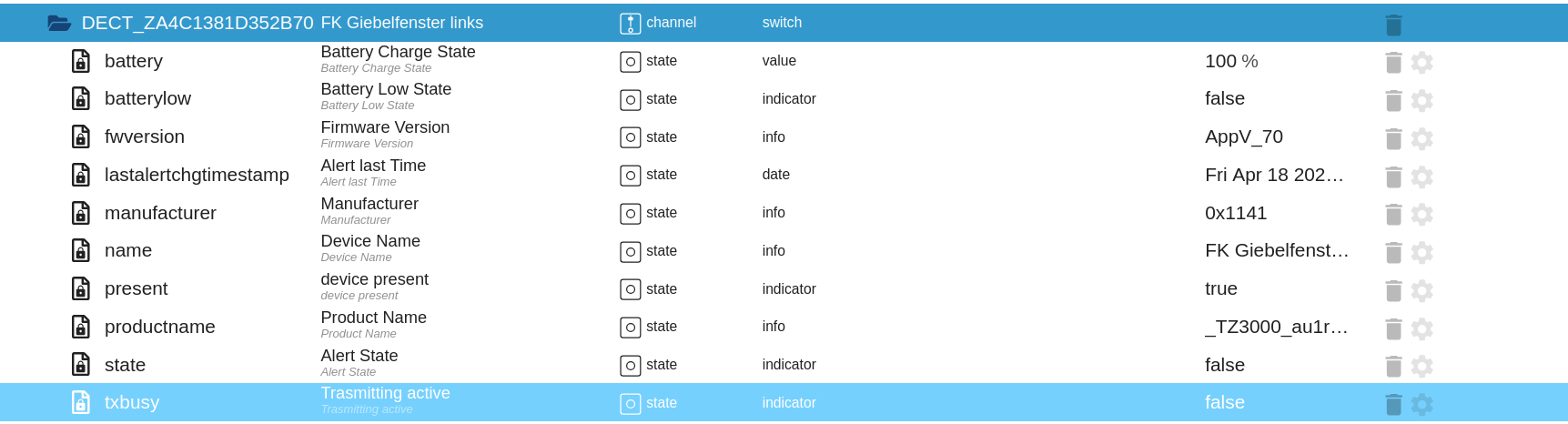This screenshot has height=424, width=1568.
Task: Delete the battery state object
Action: pyautogui.click(x=1393, y=62)
